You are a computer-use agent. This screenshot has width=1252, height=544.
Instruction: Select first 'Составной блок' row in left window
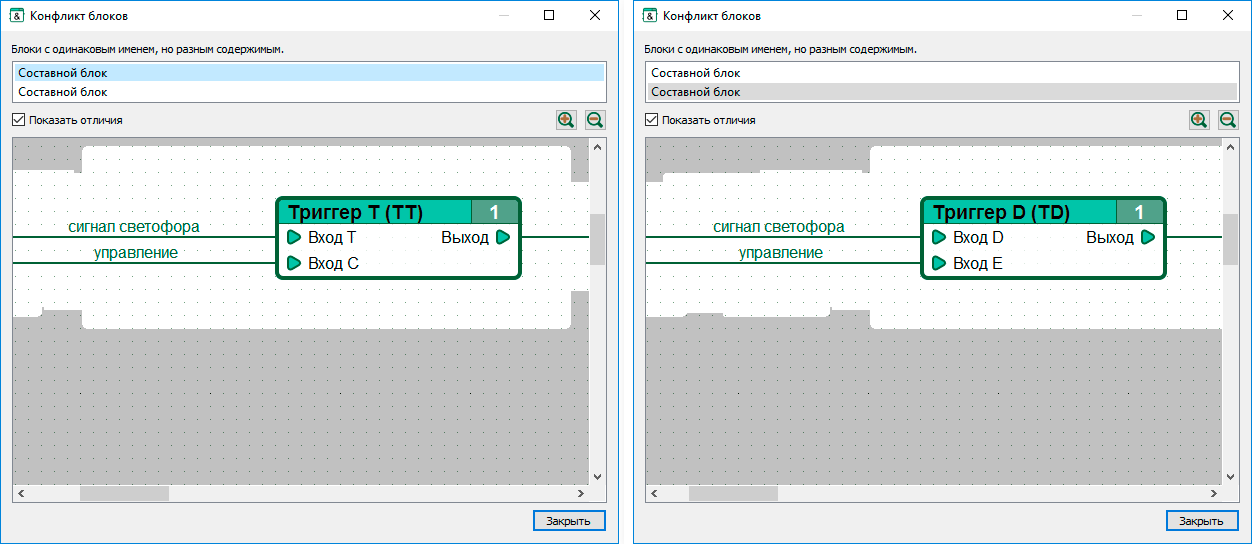coord(309,73)
